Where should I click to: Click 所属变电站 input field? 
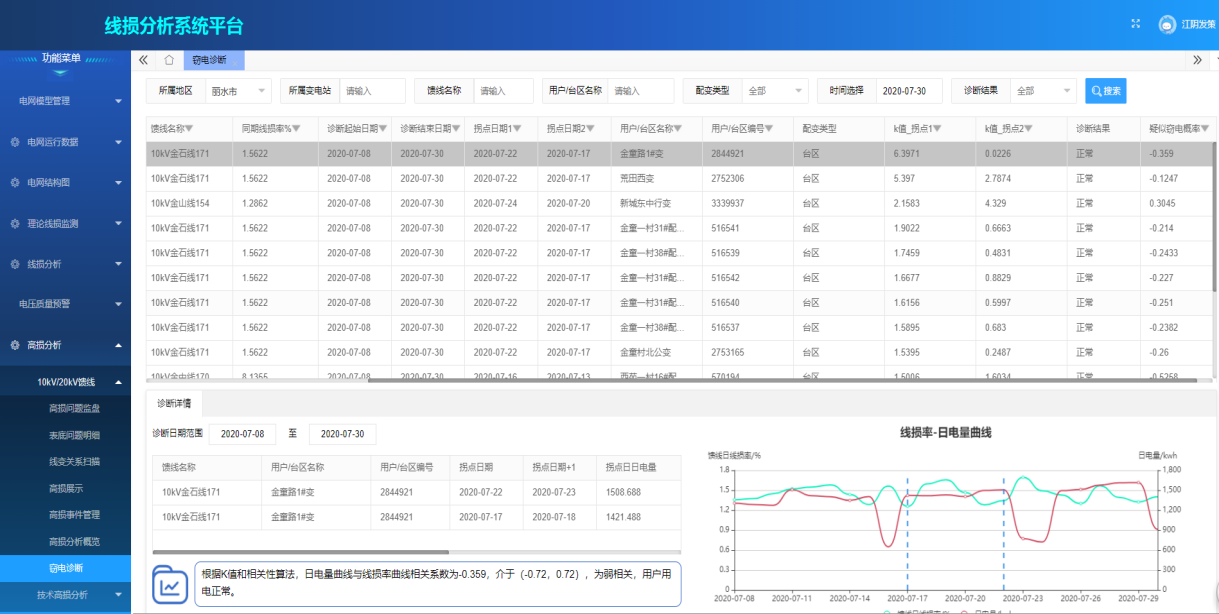click(372, 91)
